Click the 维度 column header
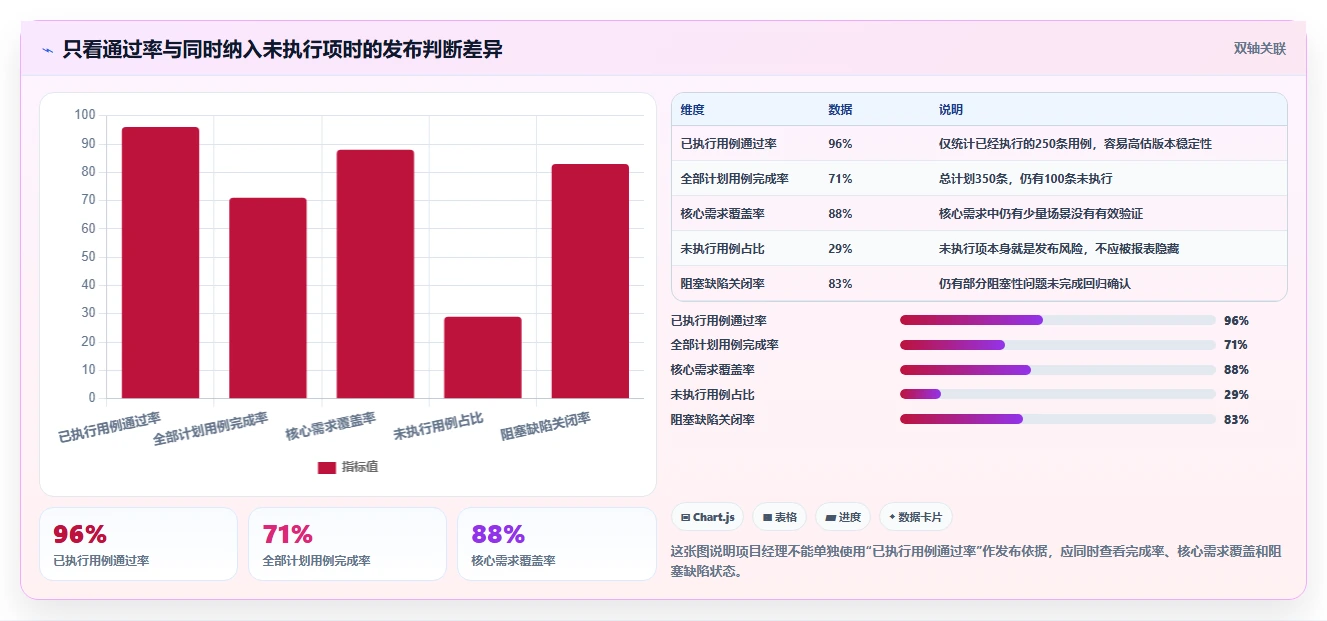 click(692, 110)
